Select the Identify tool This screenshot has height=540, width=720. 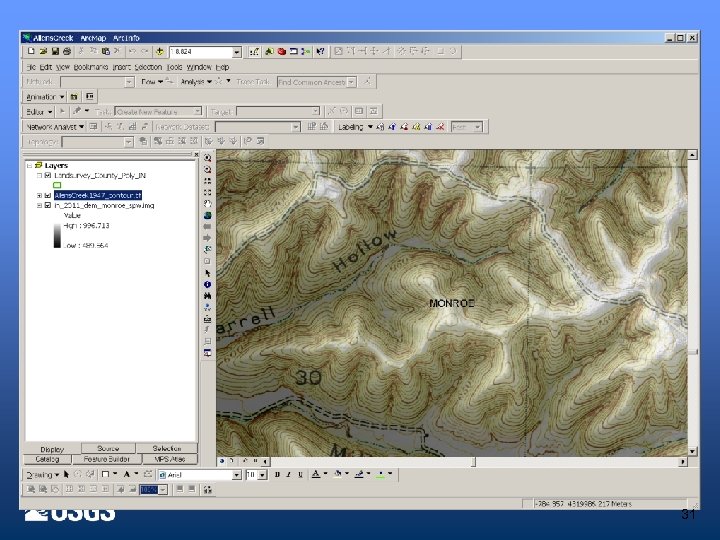pyautogui.click(x=208, y=285)
